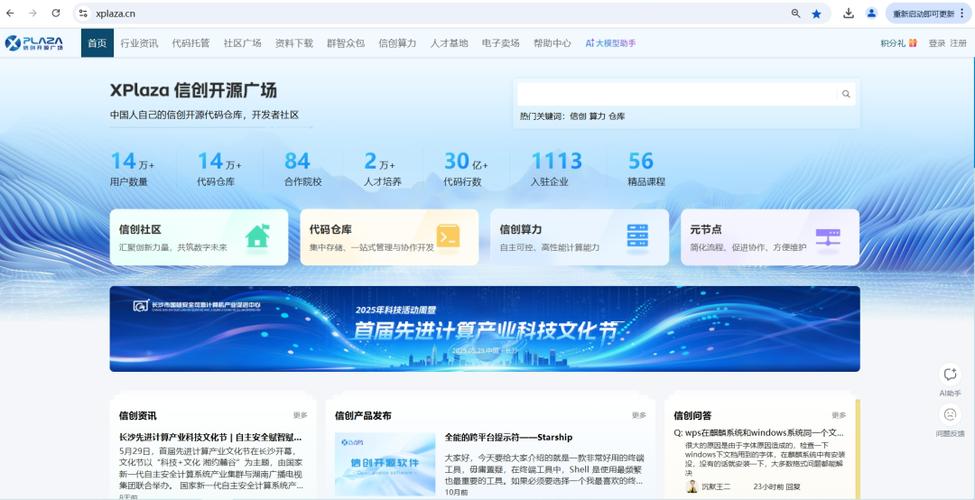Click the 首届先进计算产业科技文化节 banner
The image size is (975, 500).
pyautogui.click(x=485, y=329)
